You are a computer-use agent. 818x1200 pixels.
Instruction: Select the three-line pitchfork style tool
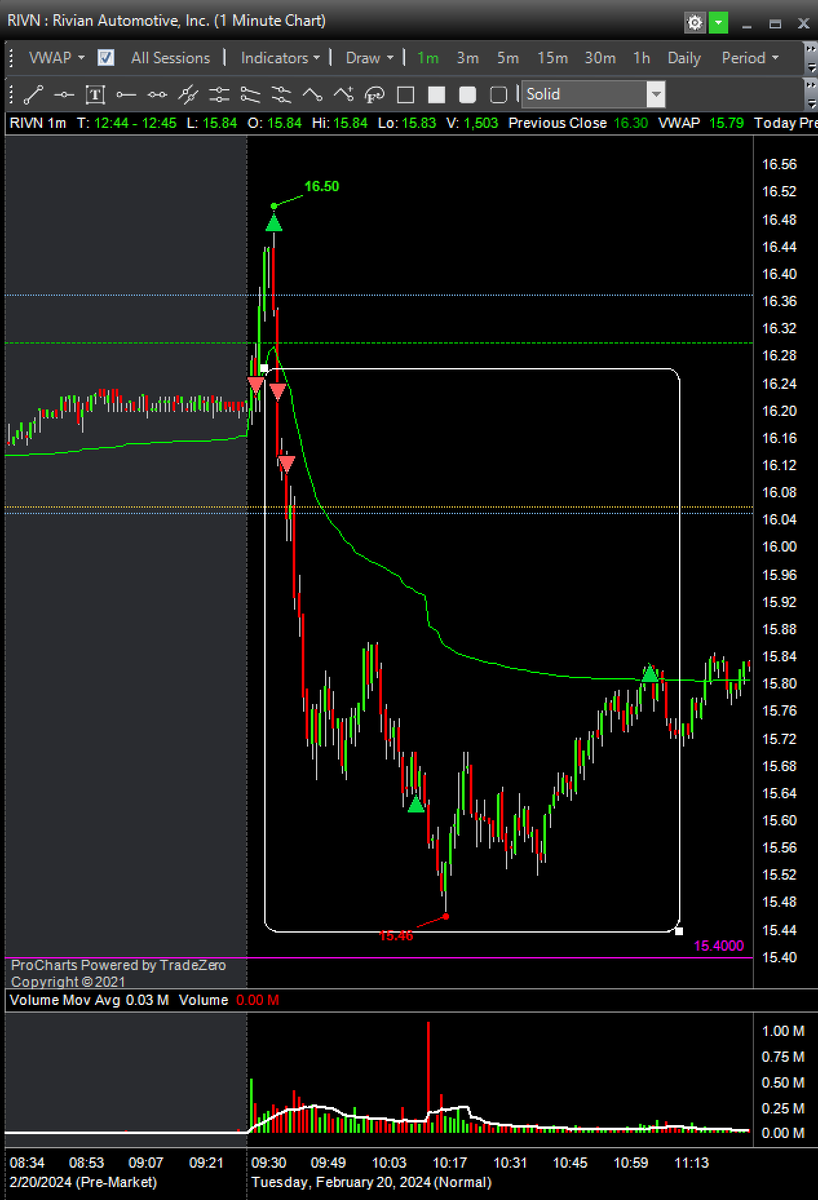click(281, 95)
